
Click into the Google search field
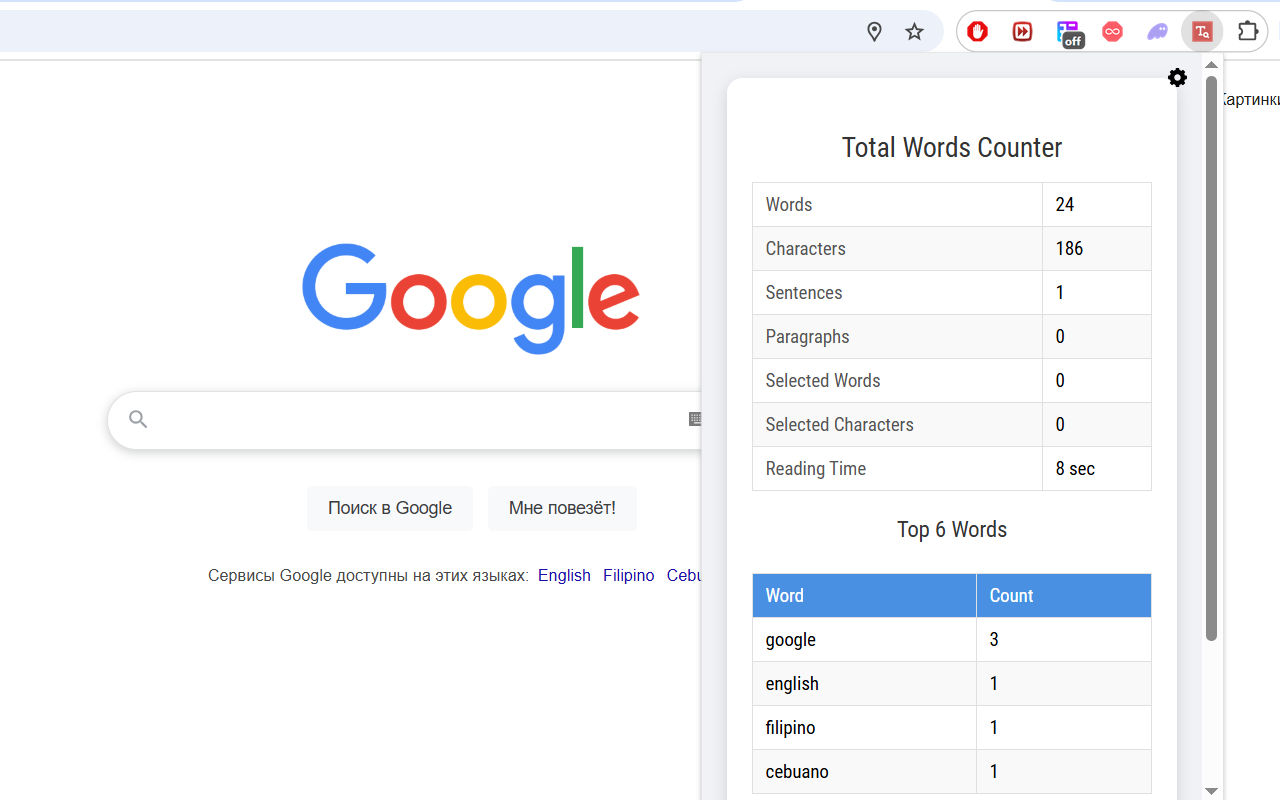(405, 420)
